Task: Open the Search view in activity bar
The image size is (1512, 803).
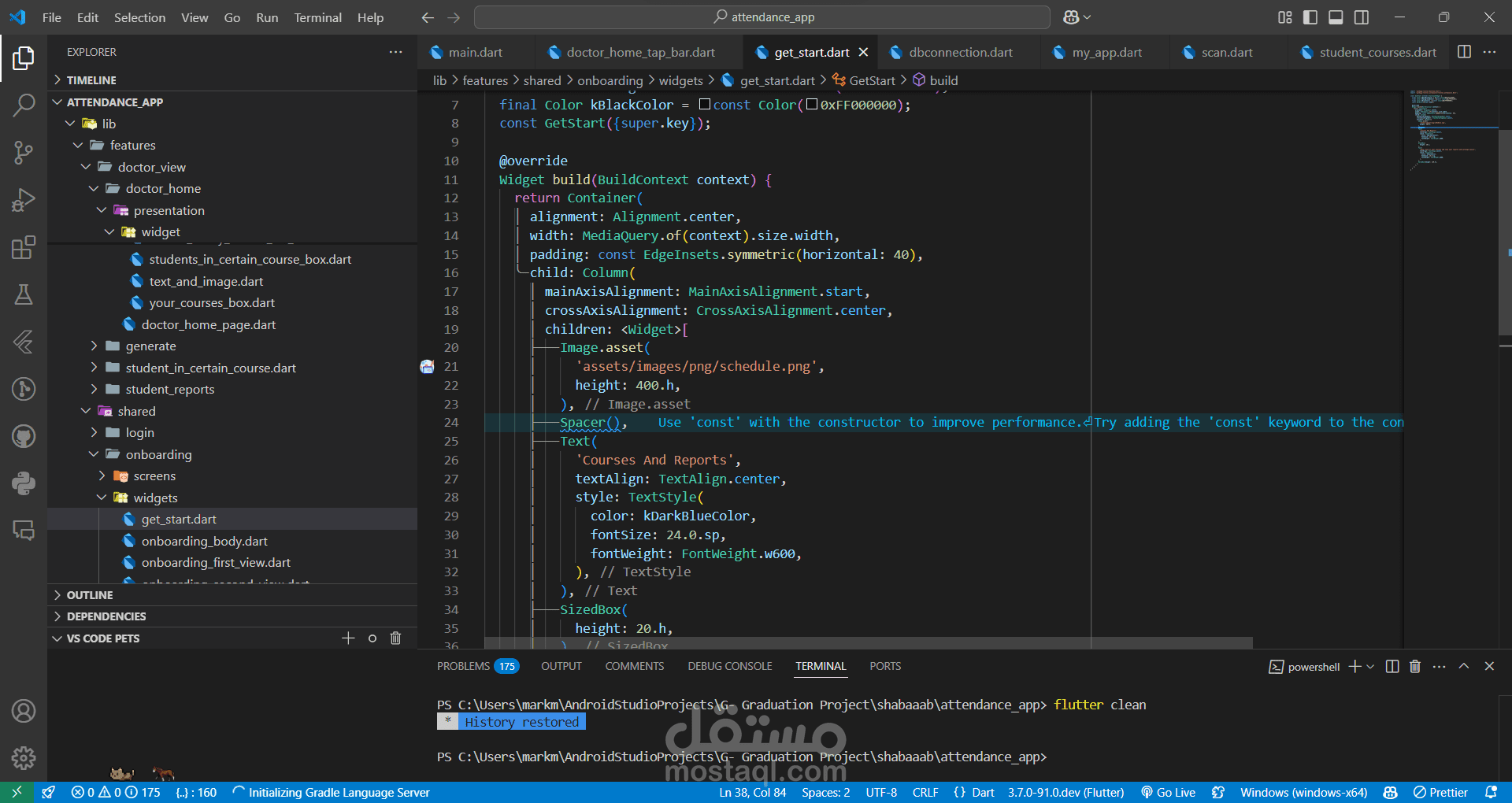Action: pos(24,105)
